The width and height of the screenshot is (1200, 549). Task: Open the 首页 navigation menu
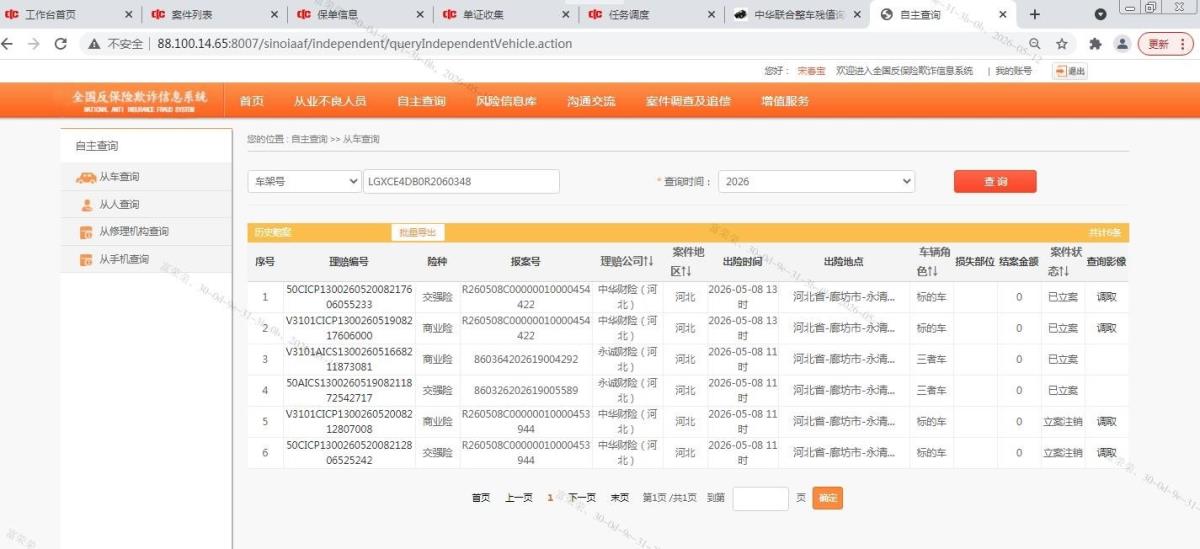252,101
